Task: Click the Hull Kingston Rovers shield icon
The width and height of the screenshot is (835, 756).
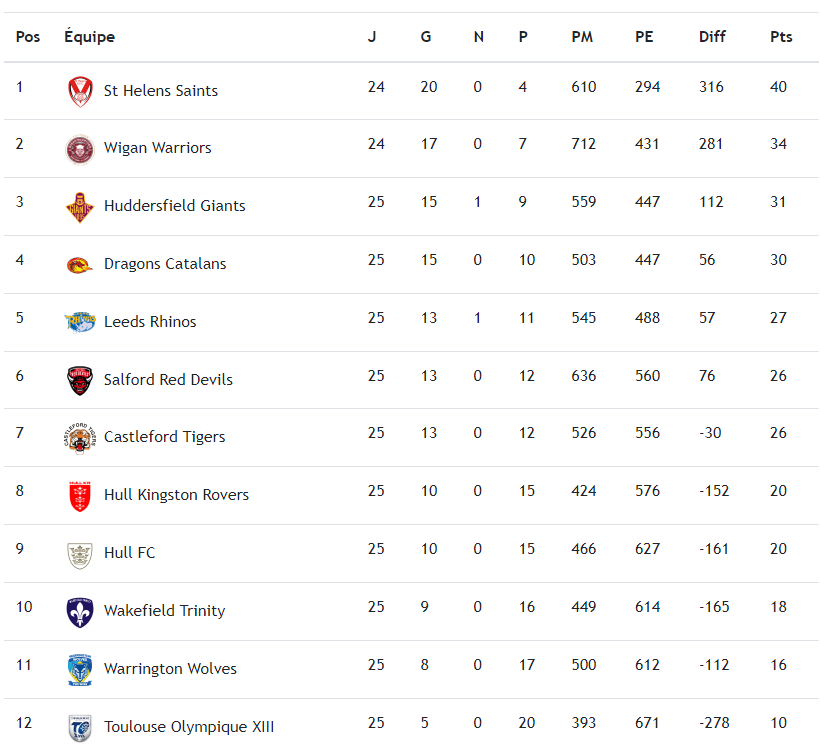Action: [80, 496]
